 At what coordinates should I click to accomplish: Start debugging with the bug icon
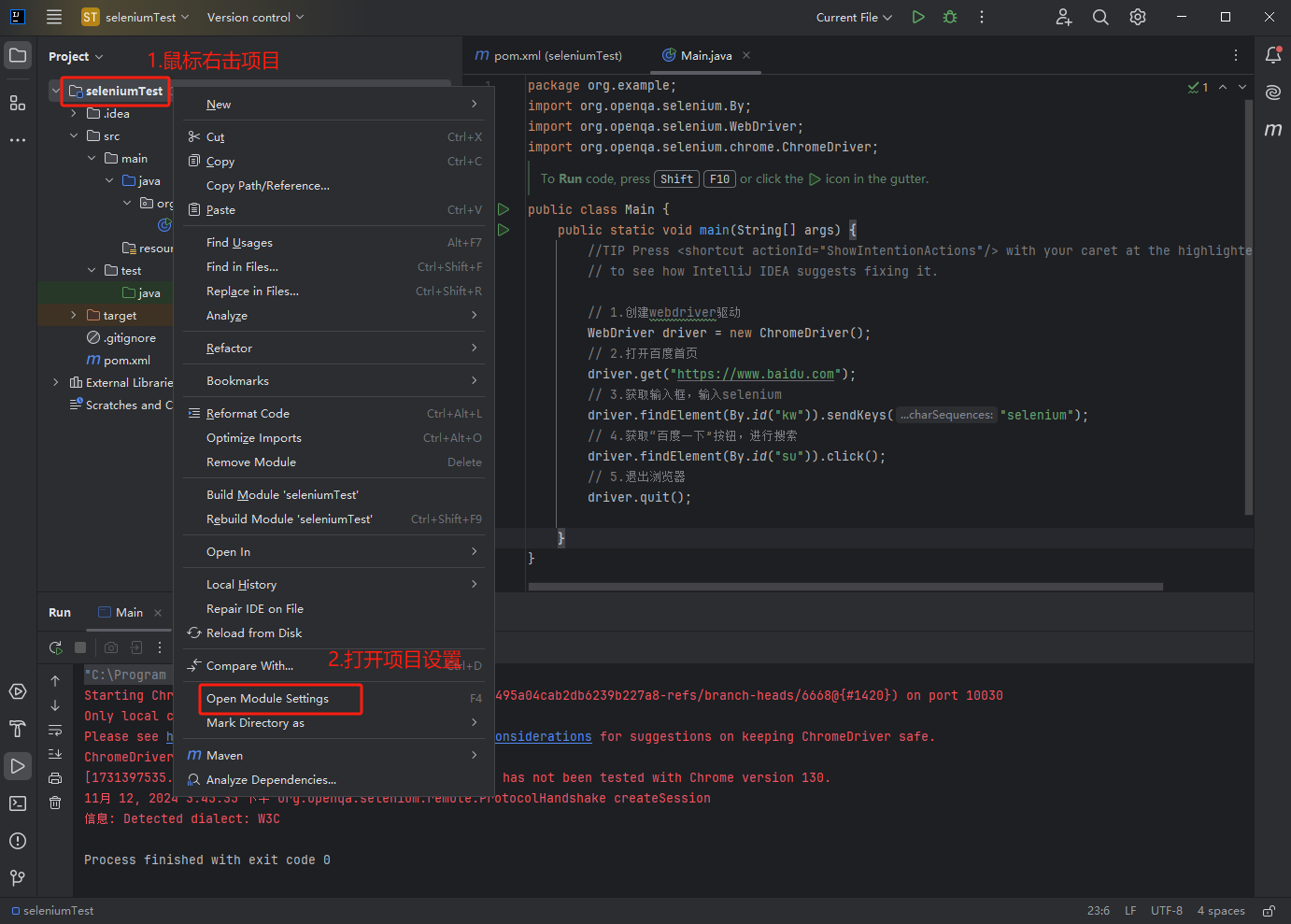pos(950,17)
